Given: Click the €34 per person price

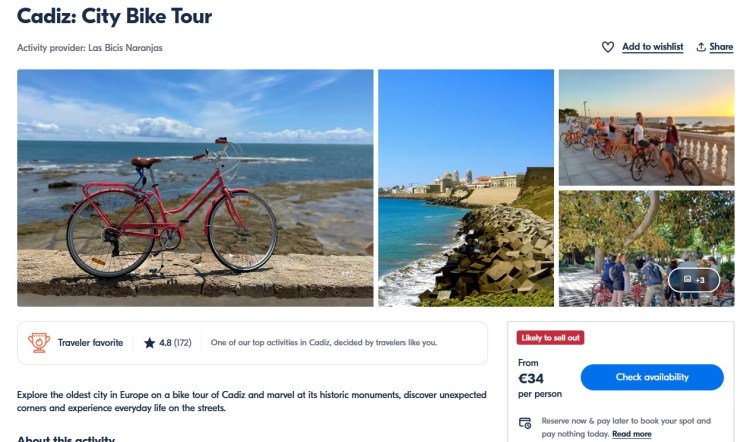Looking at the screenshot, I should [x=532, y=378].
